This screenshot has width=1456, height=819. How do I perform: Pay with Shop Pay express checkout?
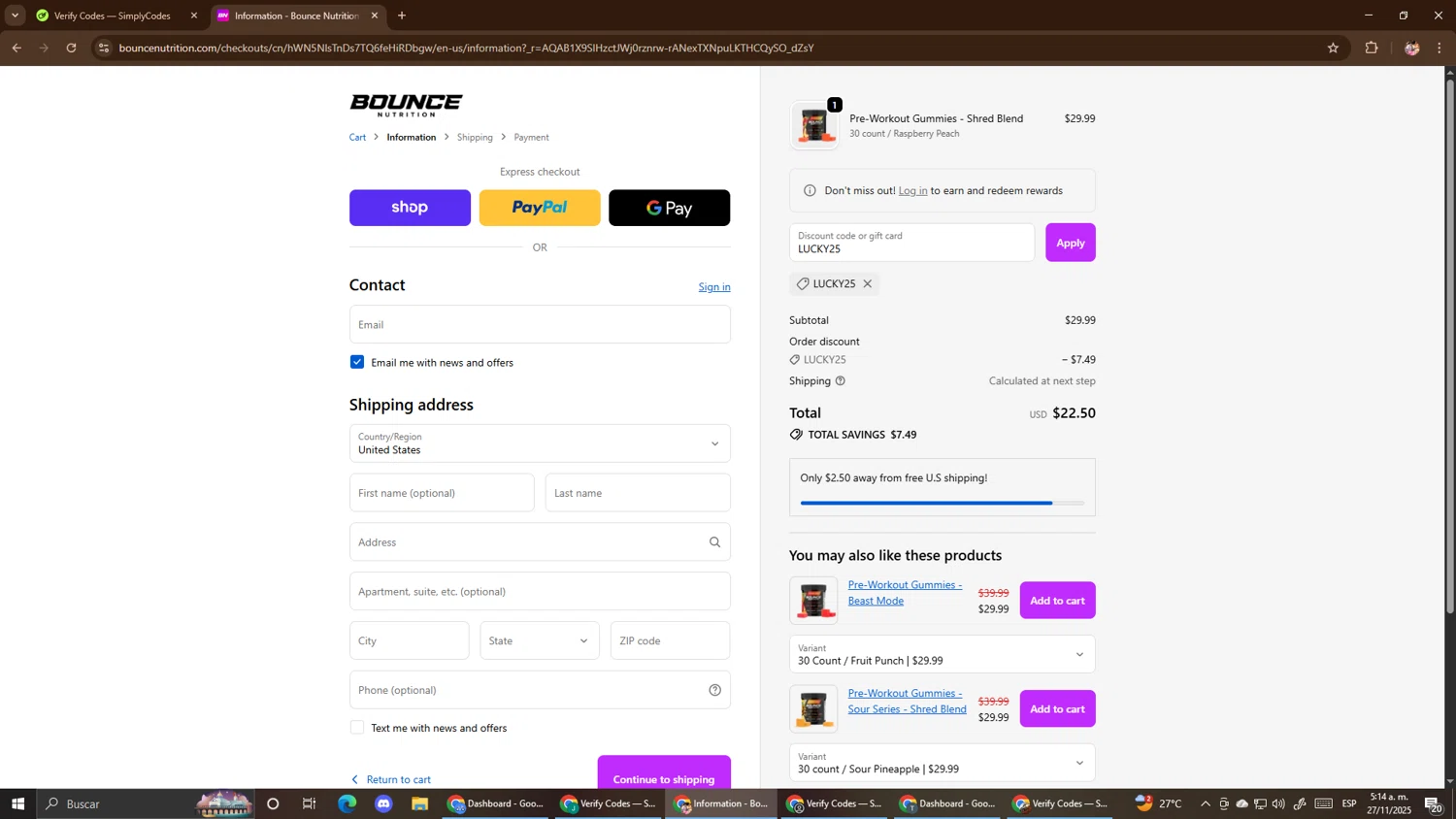(x=410, y=208)
